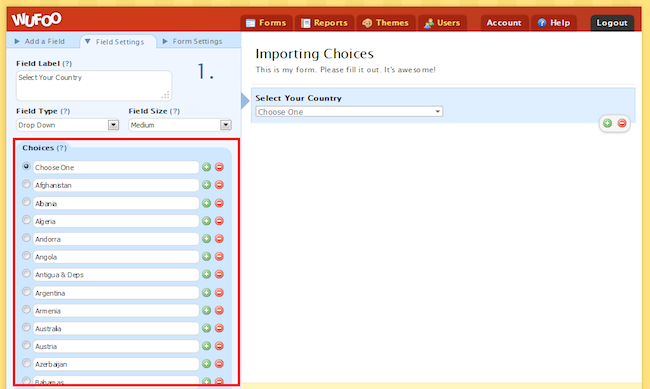Go to the Account page
The height and width of the screenshot is (389, 650).
504,23
